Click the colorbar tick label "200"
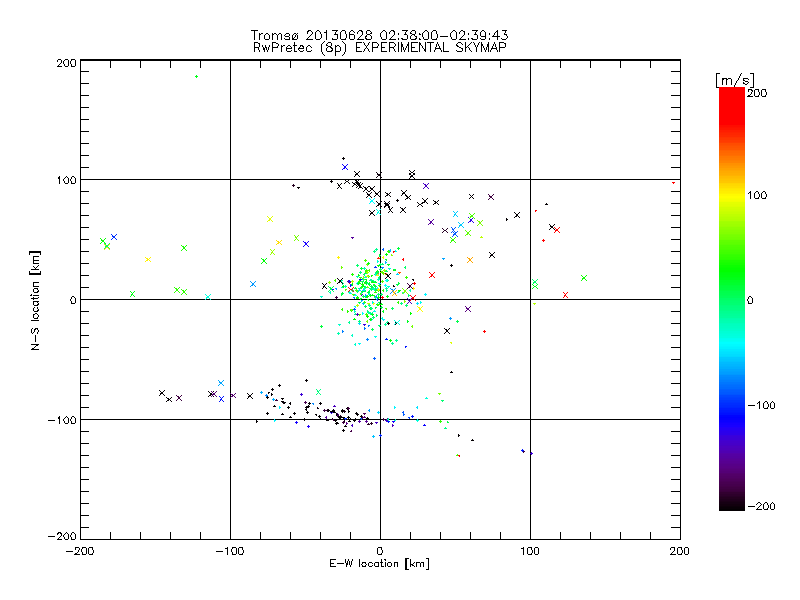800x600 pixels. coord(757,93)
